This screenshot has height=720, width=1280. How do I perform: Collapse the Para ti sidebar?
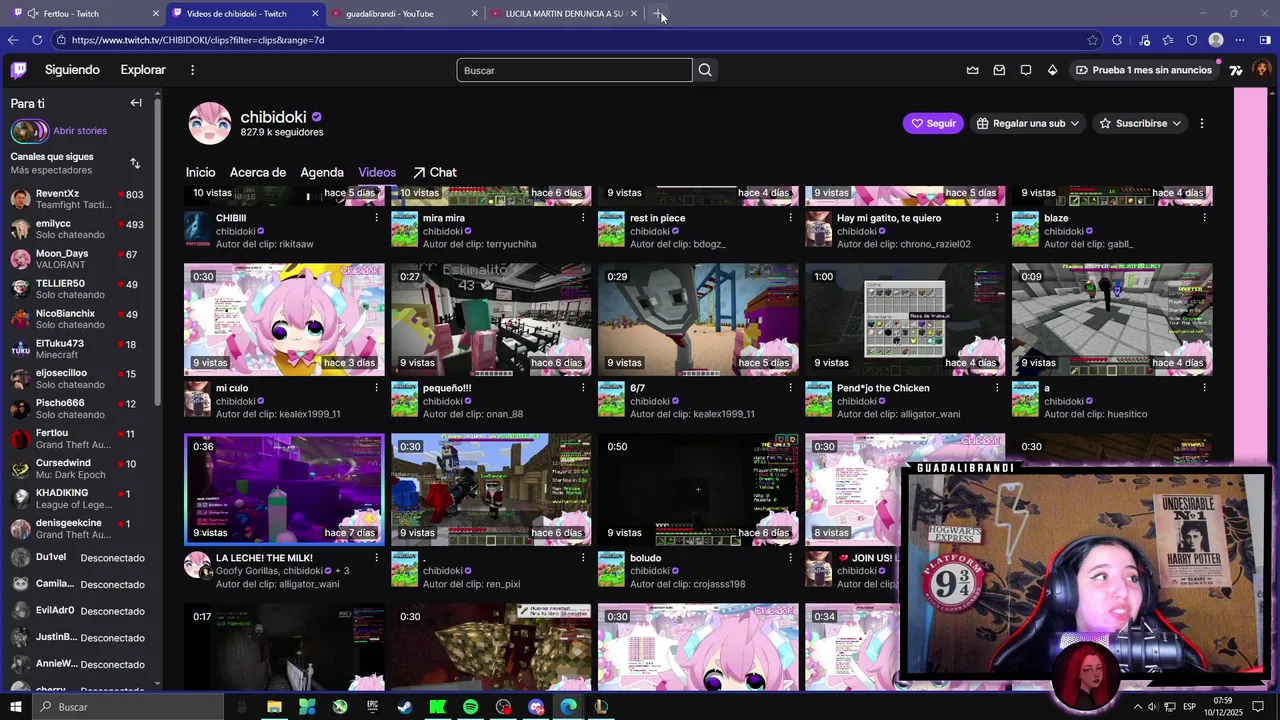click(136, 103)
